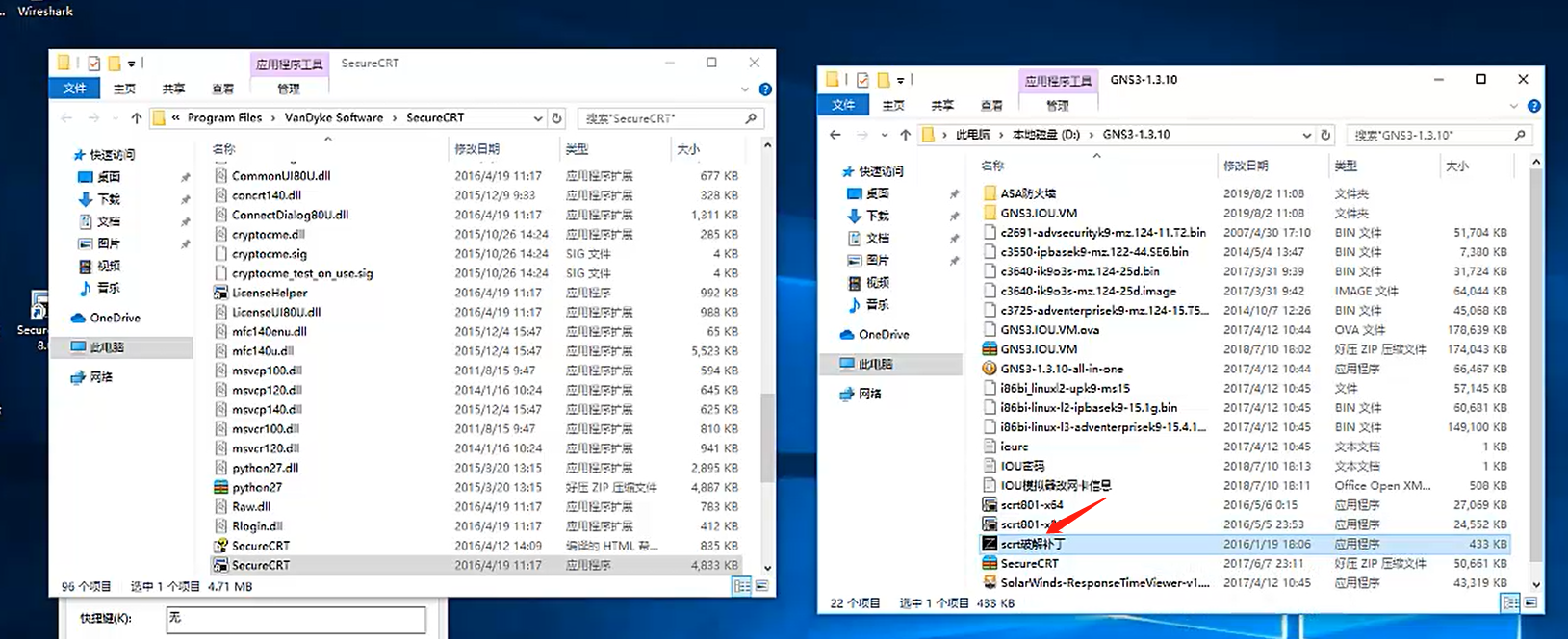Screen dimensions: 1568x639
Task: Open 共享 tab in SecureCRT window
Action: point(173,89)
